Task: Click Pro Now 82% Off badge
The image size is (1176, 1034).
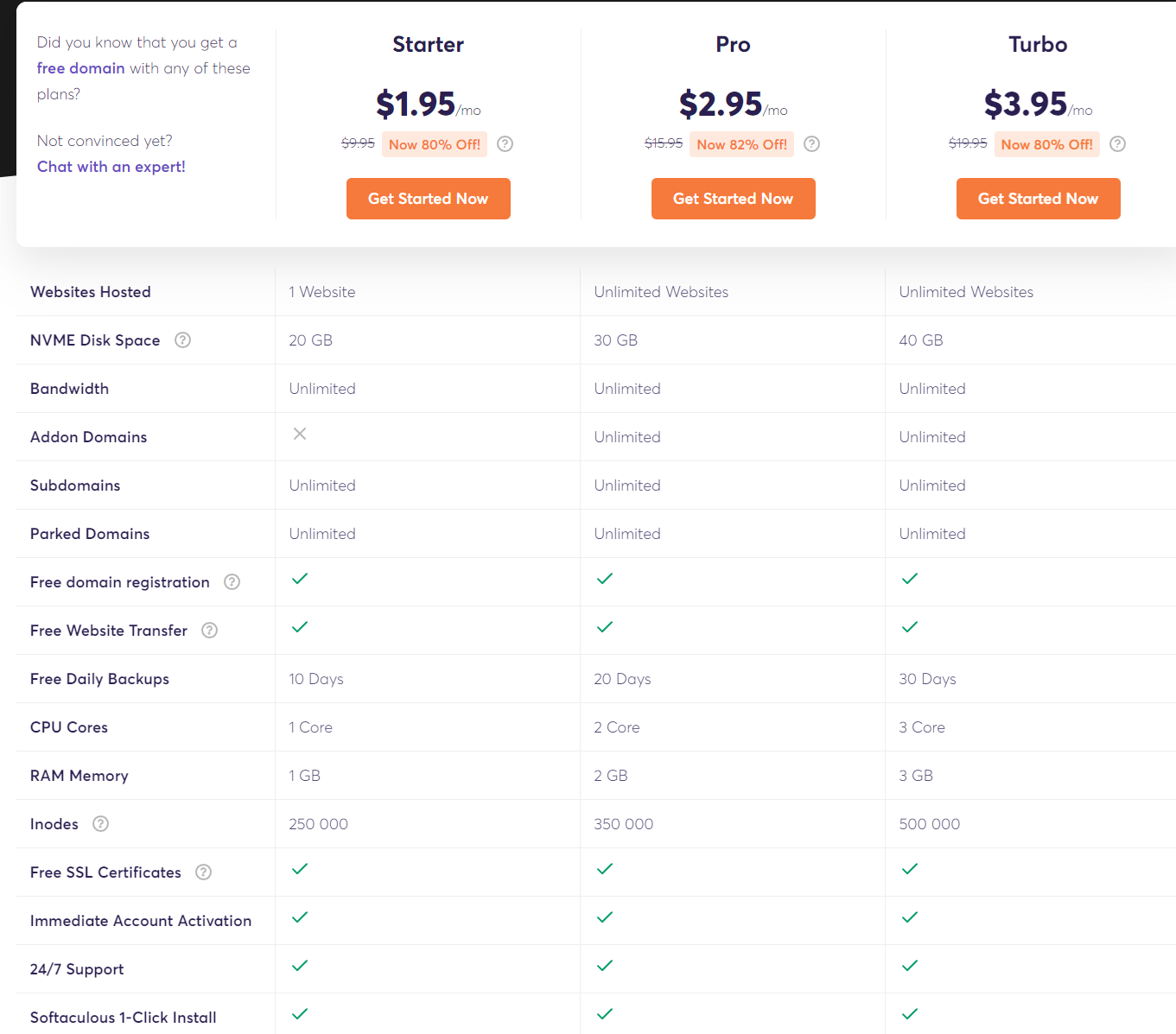Action: click(742, 144)
